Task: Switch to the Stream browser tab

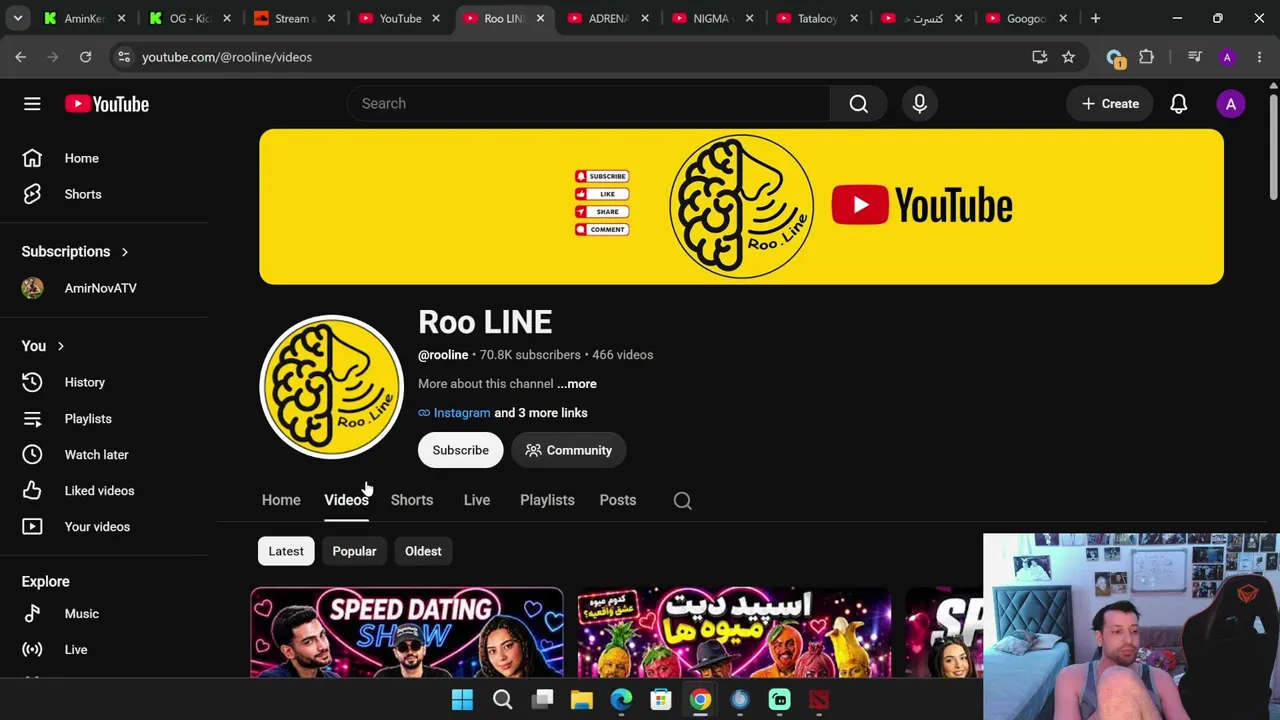Action: (294, 18)
